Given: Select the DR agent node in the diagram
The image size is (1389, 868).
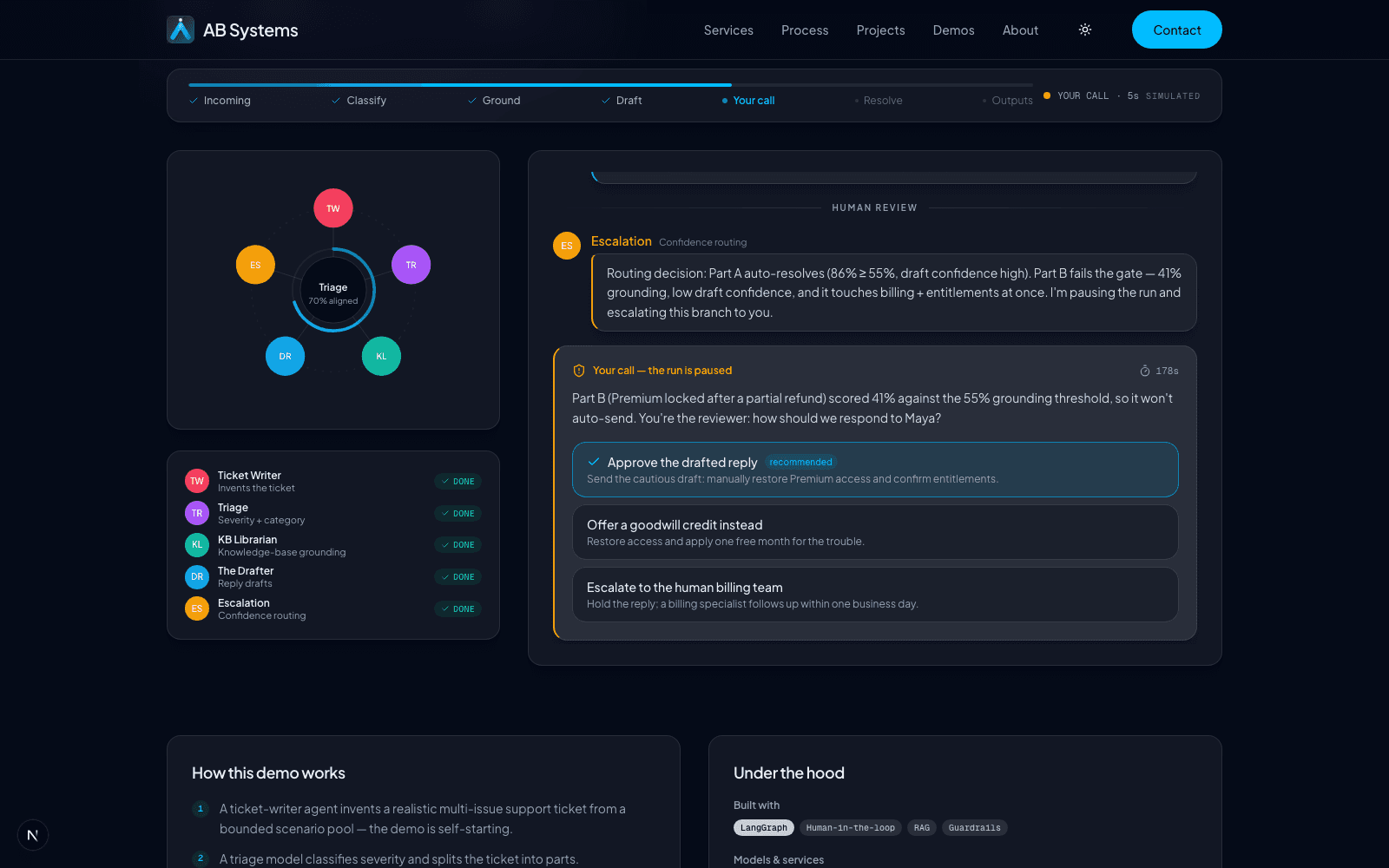Looking at the screenshot, I should [285, 356].
